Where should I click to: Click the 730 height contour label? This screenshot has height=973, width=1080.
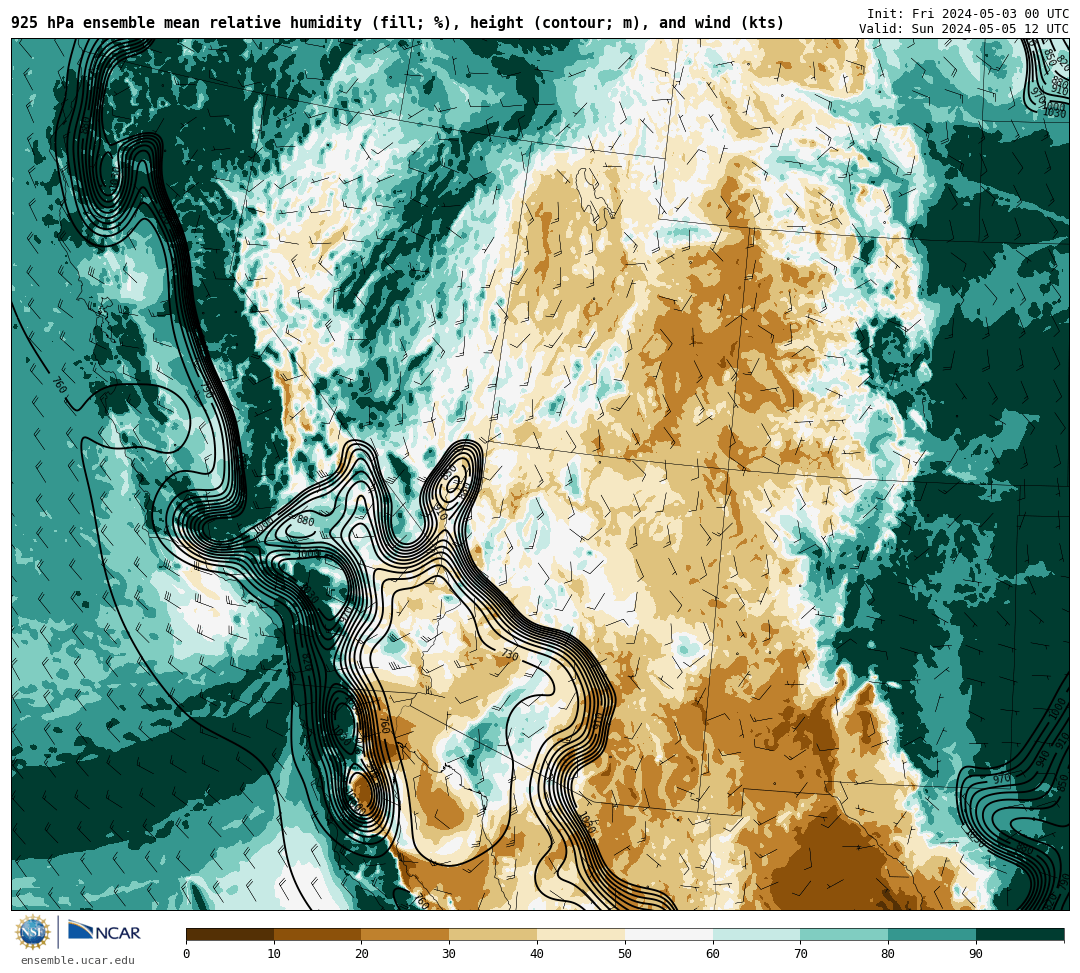(x=509, y=654)
